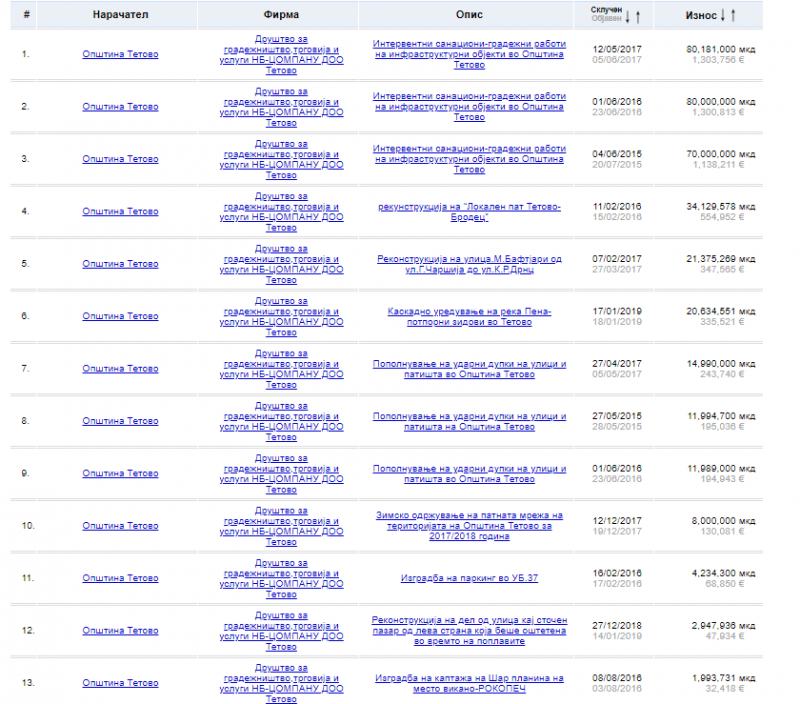
Task: Open Изградба на паркинг во УБ.37 link
Action: click(x=469, y=578)
